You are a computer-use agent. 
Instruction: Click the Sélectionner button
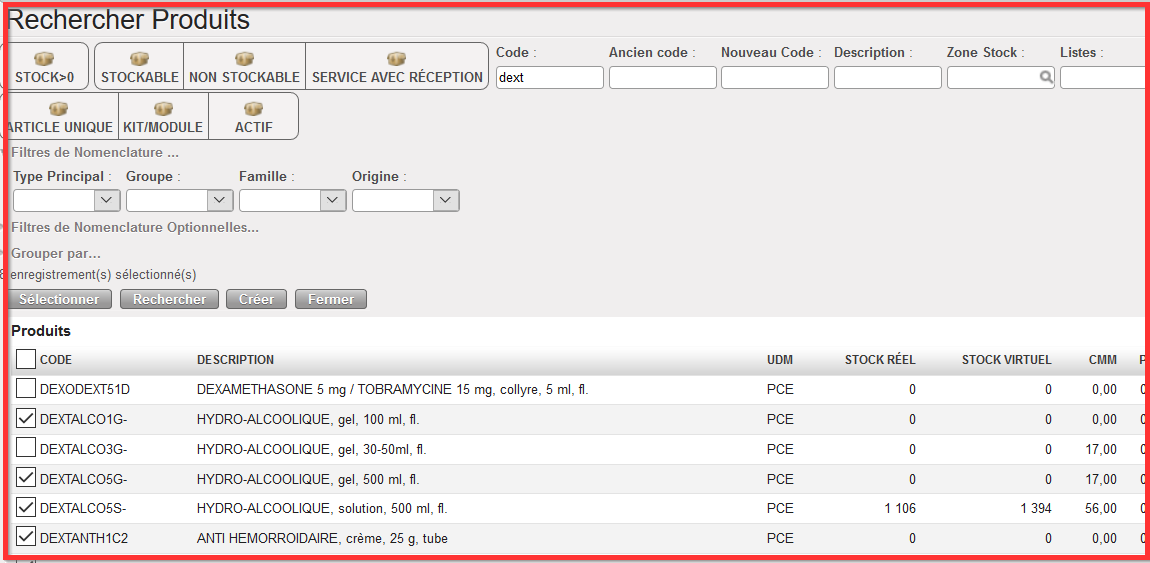pos(59,299)
